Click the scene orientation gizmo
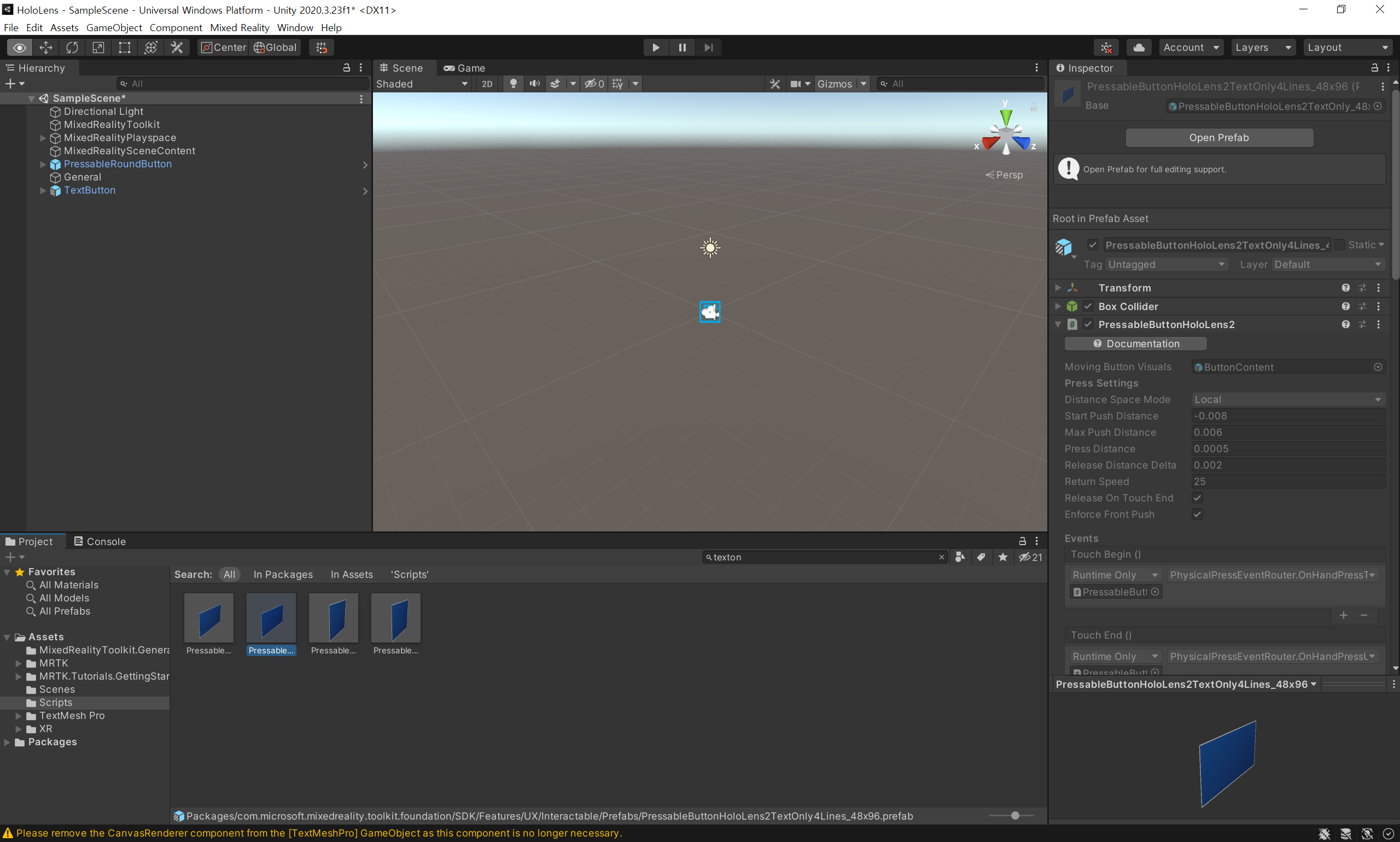 click(x=1006, y=133)
